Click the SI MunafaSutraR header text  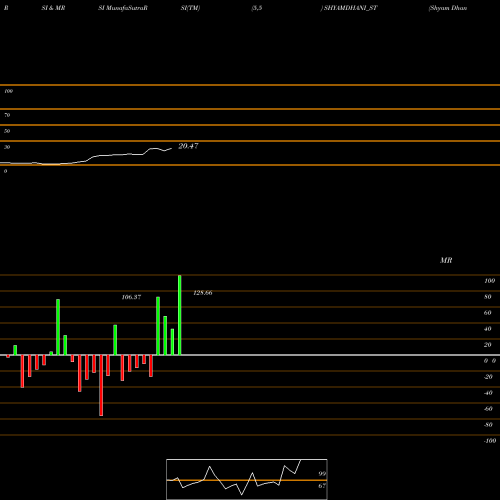coord(123,8)
